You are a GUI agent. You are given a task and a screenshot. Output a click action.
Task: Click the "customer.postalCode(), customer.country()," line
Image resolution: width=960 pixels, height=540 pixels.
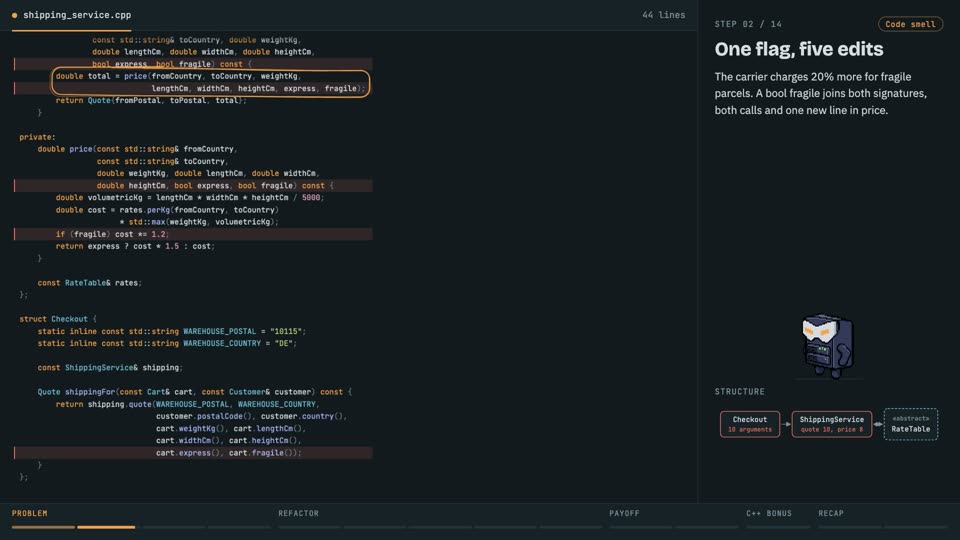[x=251, y=416]
